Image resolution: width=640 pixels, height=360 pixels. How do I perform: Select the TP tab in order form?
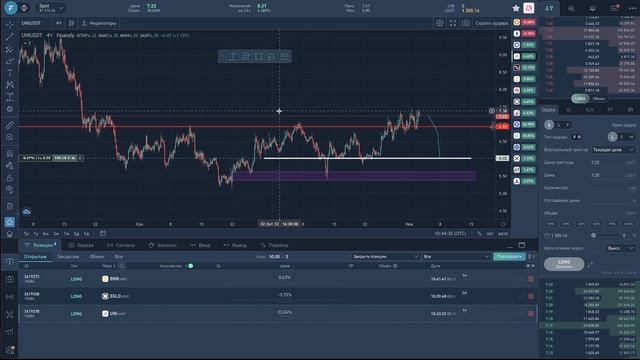pos(610,110)
